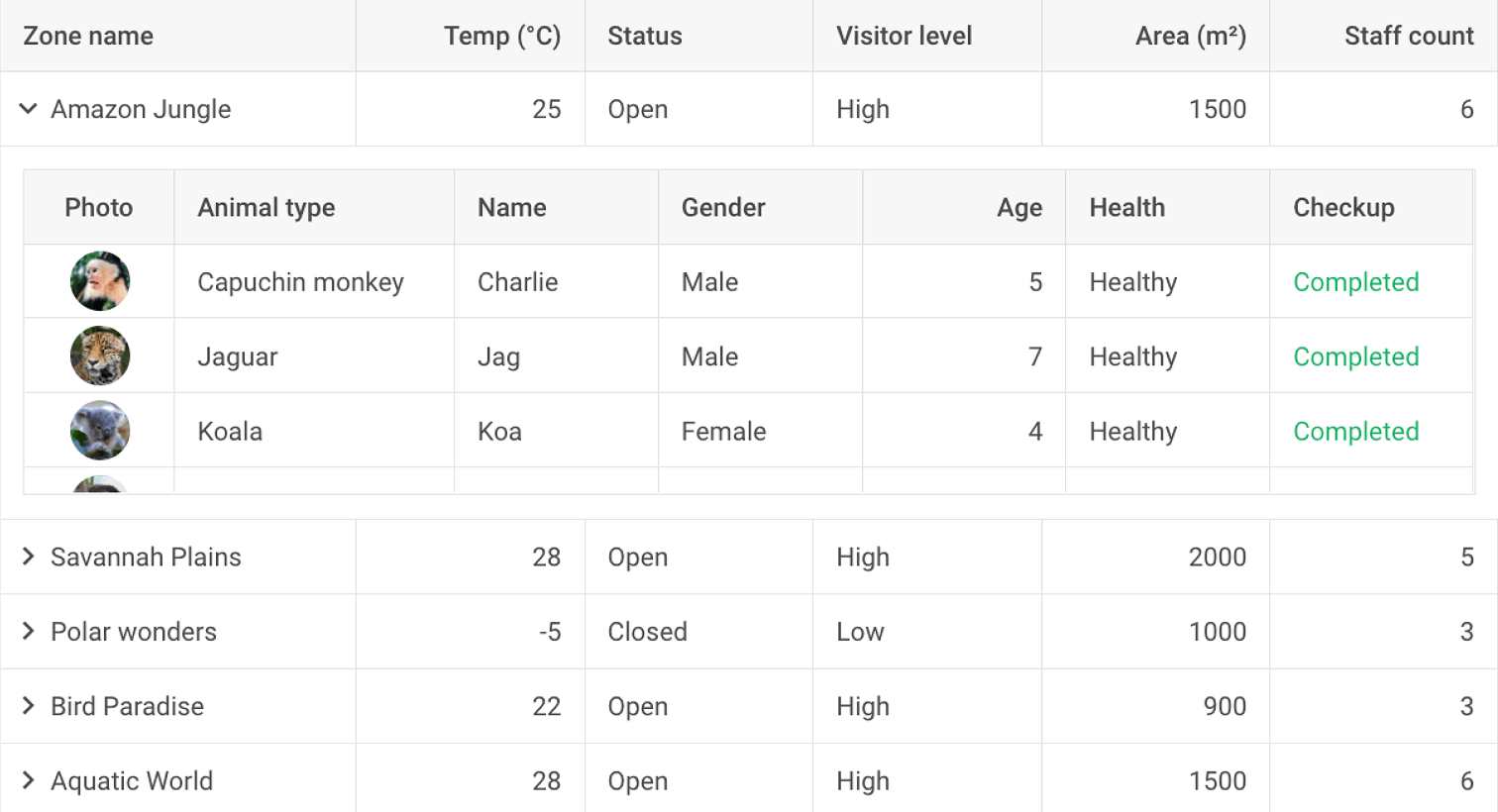Screen dimensions: 1498x812
Task: Select the Jag name cell
Action: point(557,355)
